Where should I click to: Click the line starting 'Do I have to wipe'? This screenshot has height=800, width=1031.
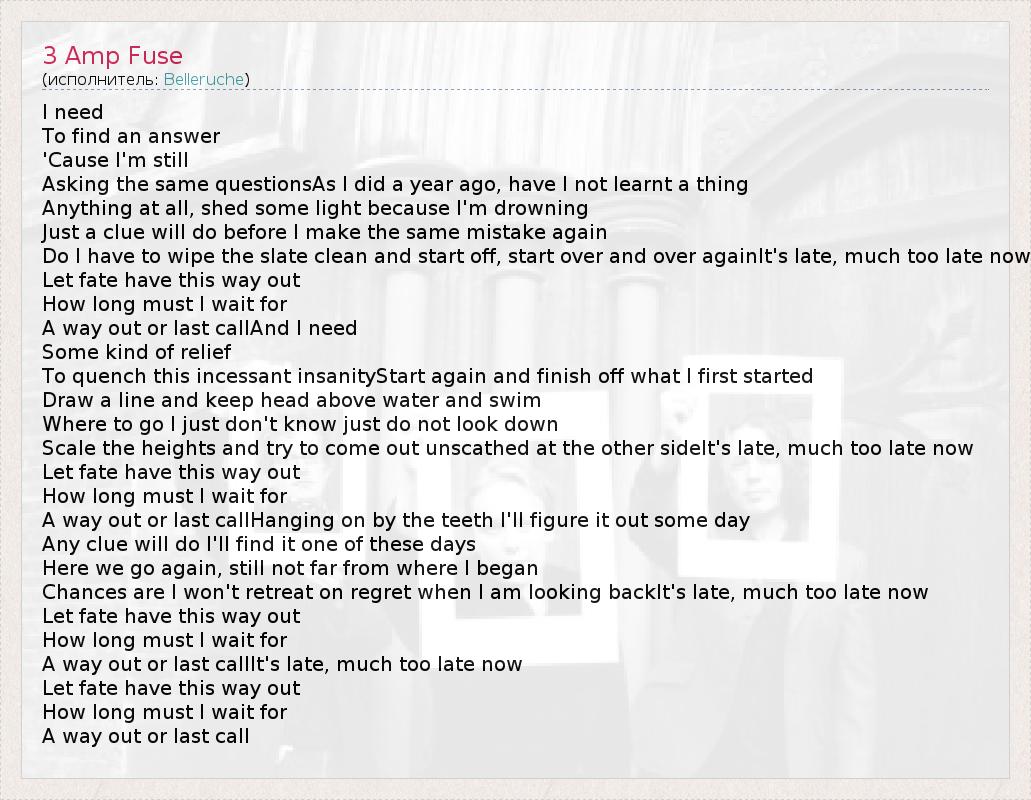coord(535,256)
